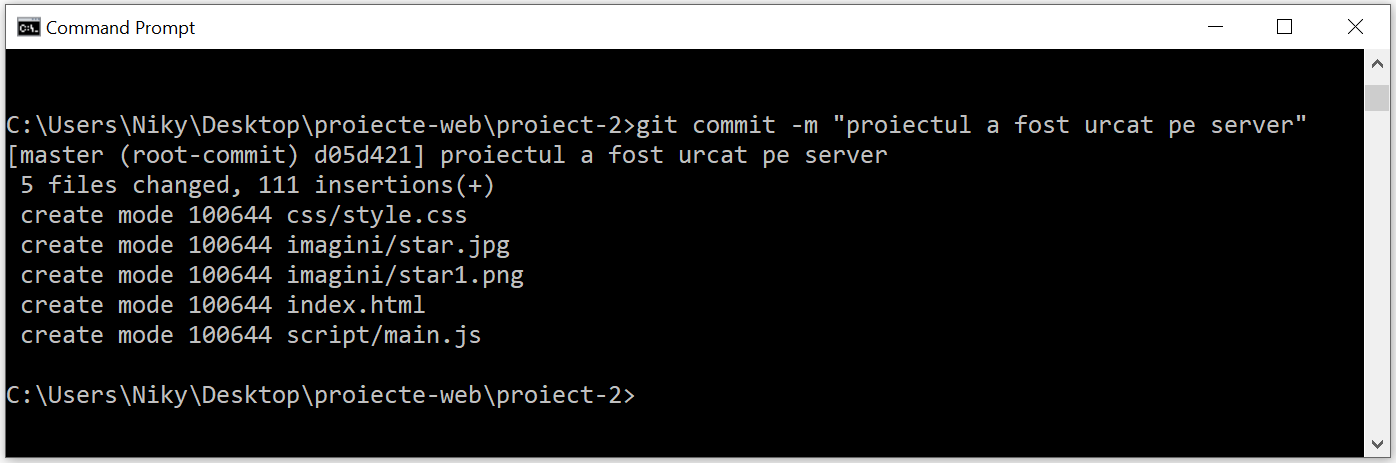
Task: Click the scrollbar up arrow
Action: tap(1376, 63)
